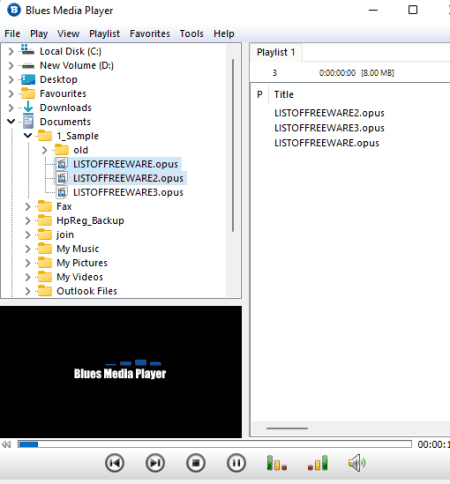This screenshot has width=450, height=484.
Task: Click LISTOFFREEWARE3.opus file icon in tree
Action: (62, 192)
